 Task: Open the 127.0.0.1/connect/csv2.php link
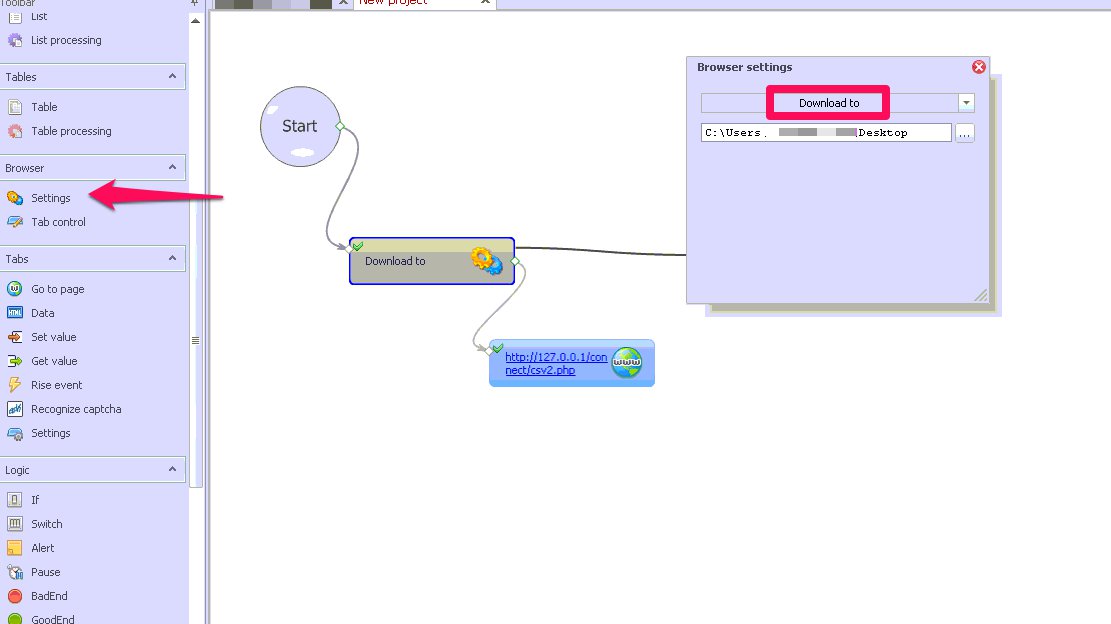556,363
